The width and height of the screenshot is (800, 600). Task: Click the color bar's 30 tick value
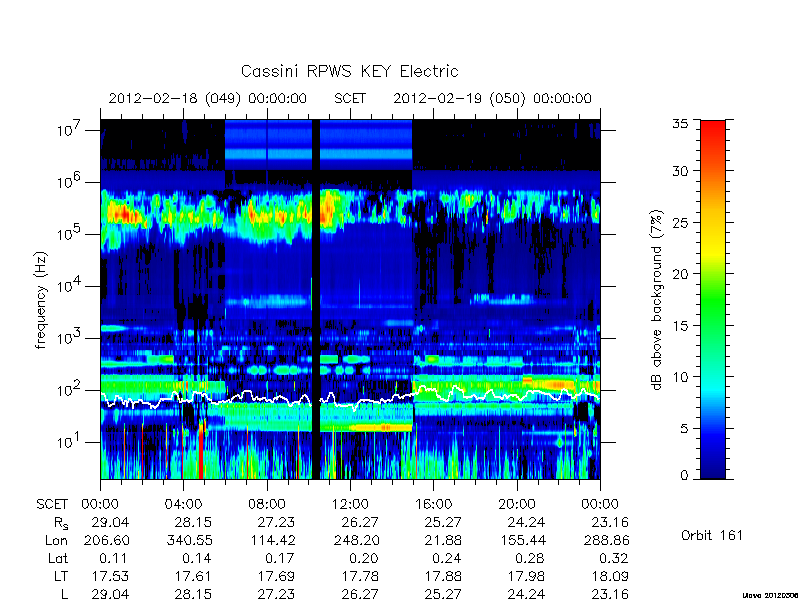click(x=680, y=170)
